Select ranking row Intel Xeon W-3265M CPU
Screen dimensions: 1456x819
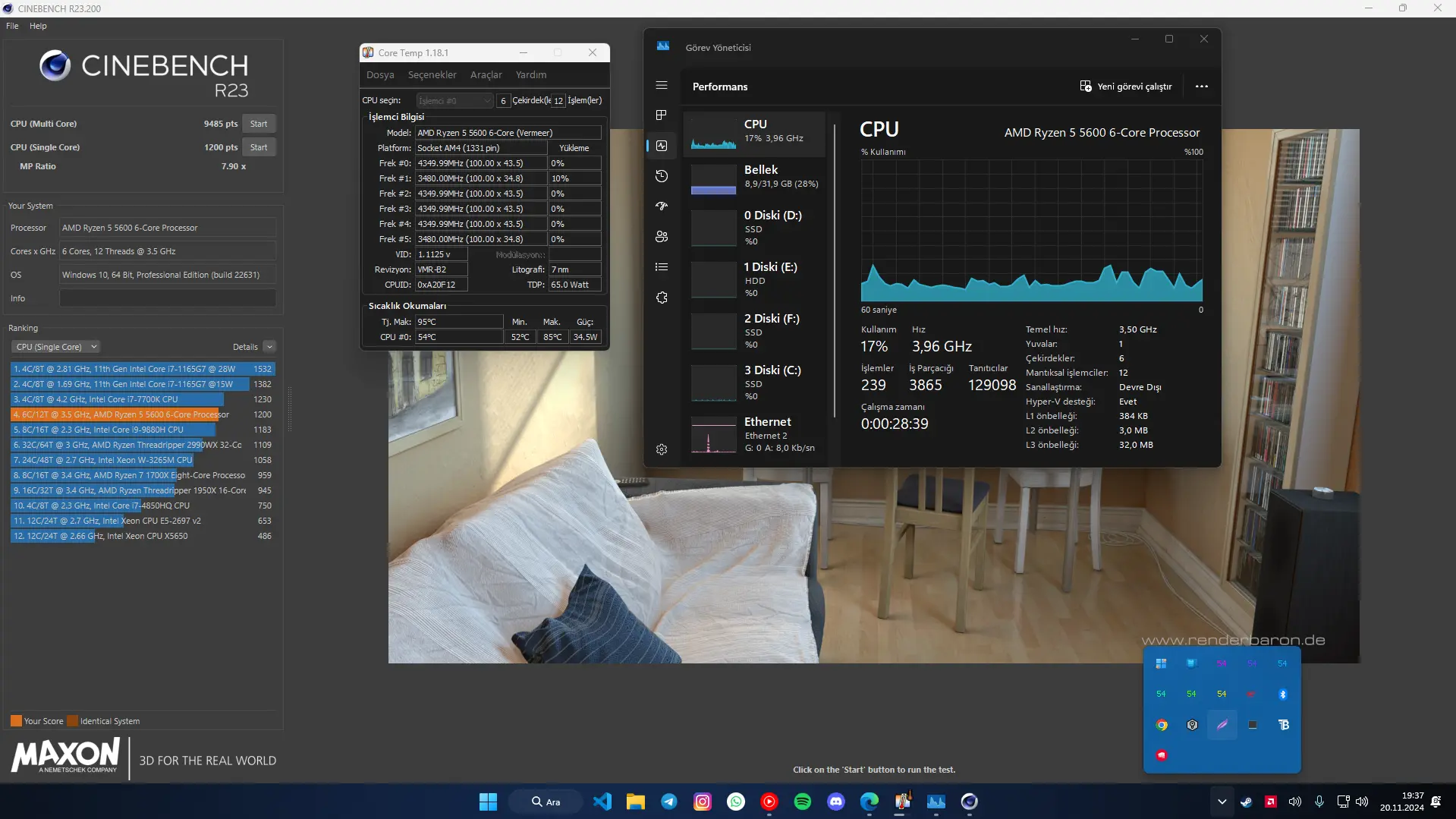click(142, 460)
